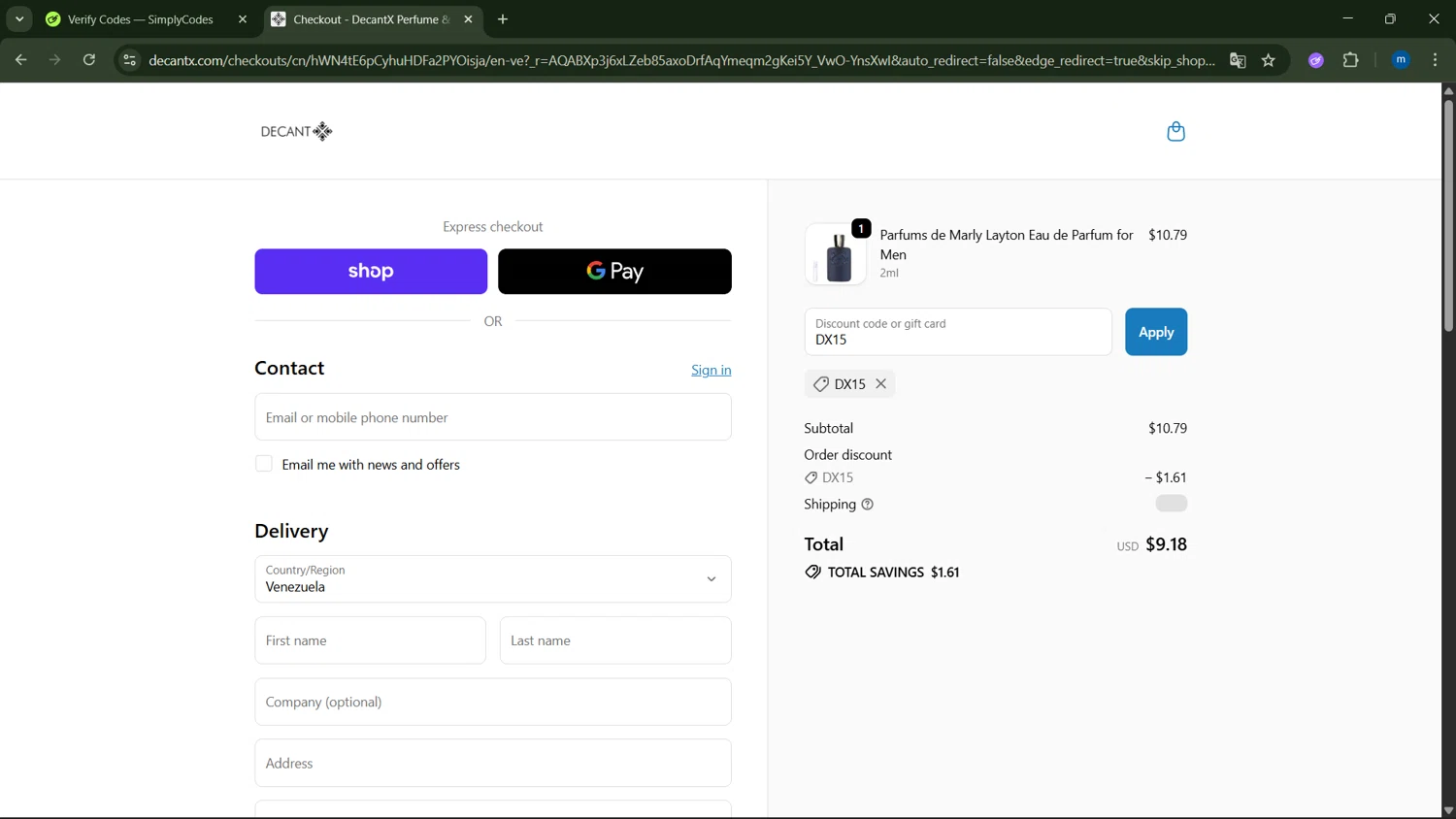Click the total price '$9.18'

click(1166, 544)
